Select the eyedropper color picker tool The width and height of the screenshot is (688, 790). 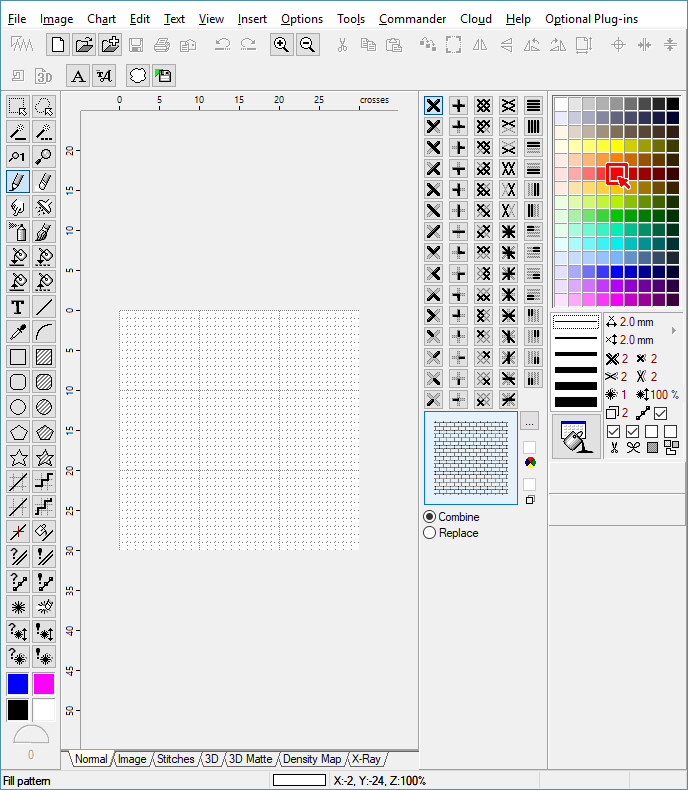pos(17,332)
